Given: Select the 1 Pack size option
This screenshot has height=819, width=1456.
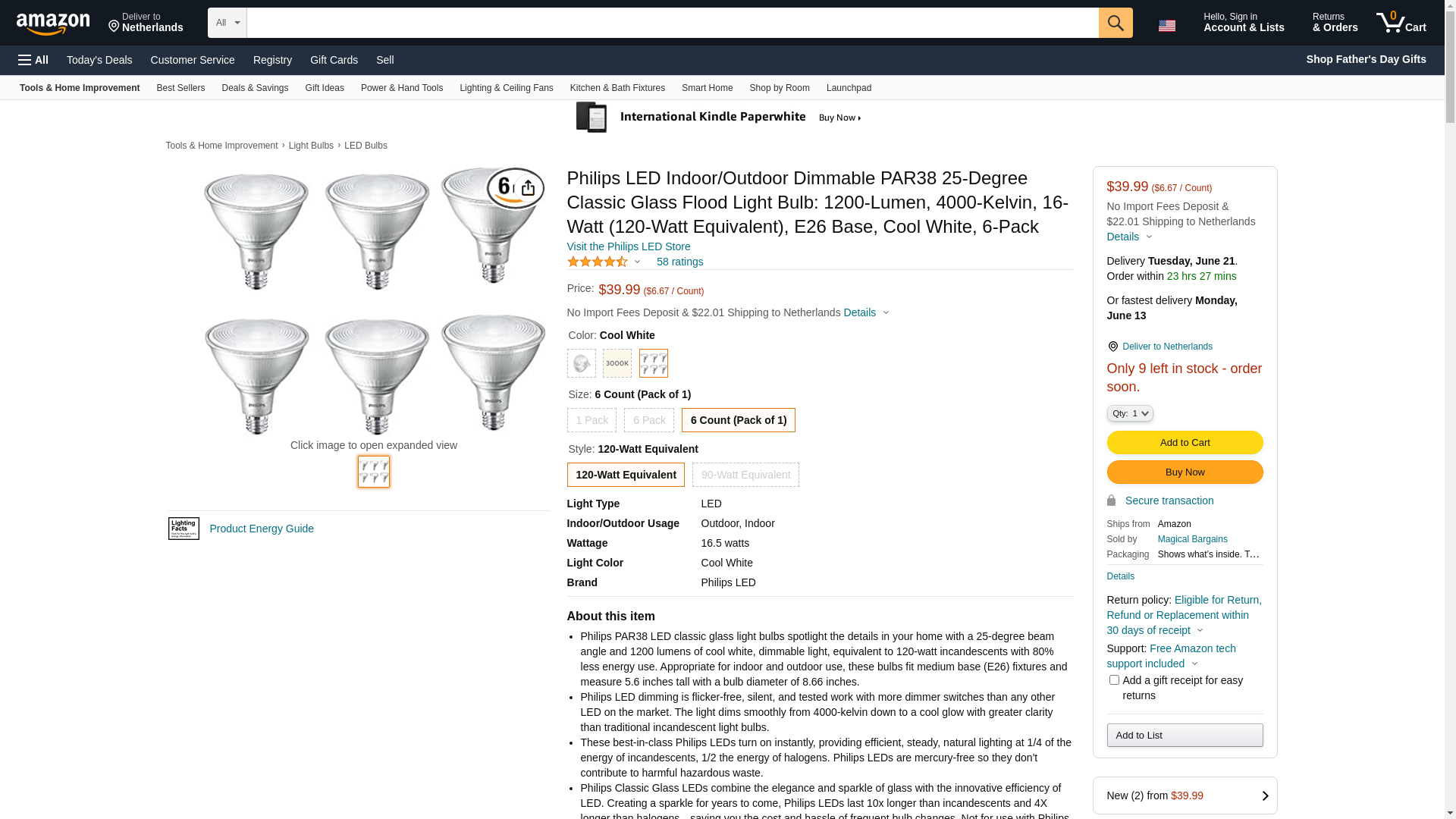Looking at the screenshot, I should [591, 420].
